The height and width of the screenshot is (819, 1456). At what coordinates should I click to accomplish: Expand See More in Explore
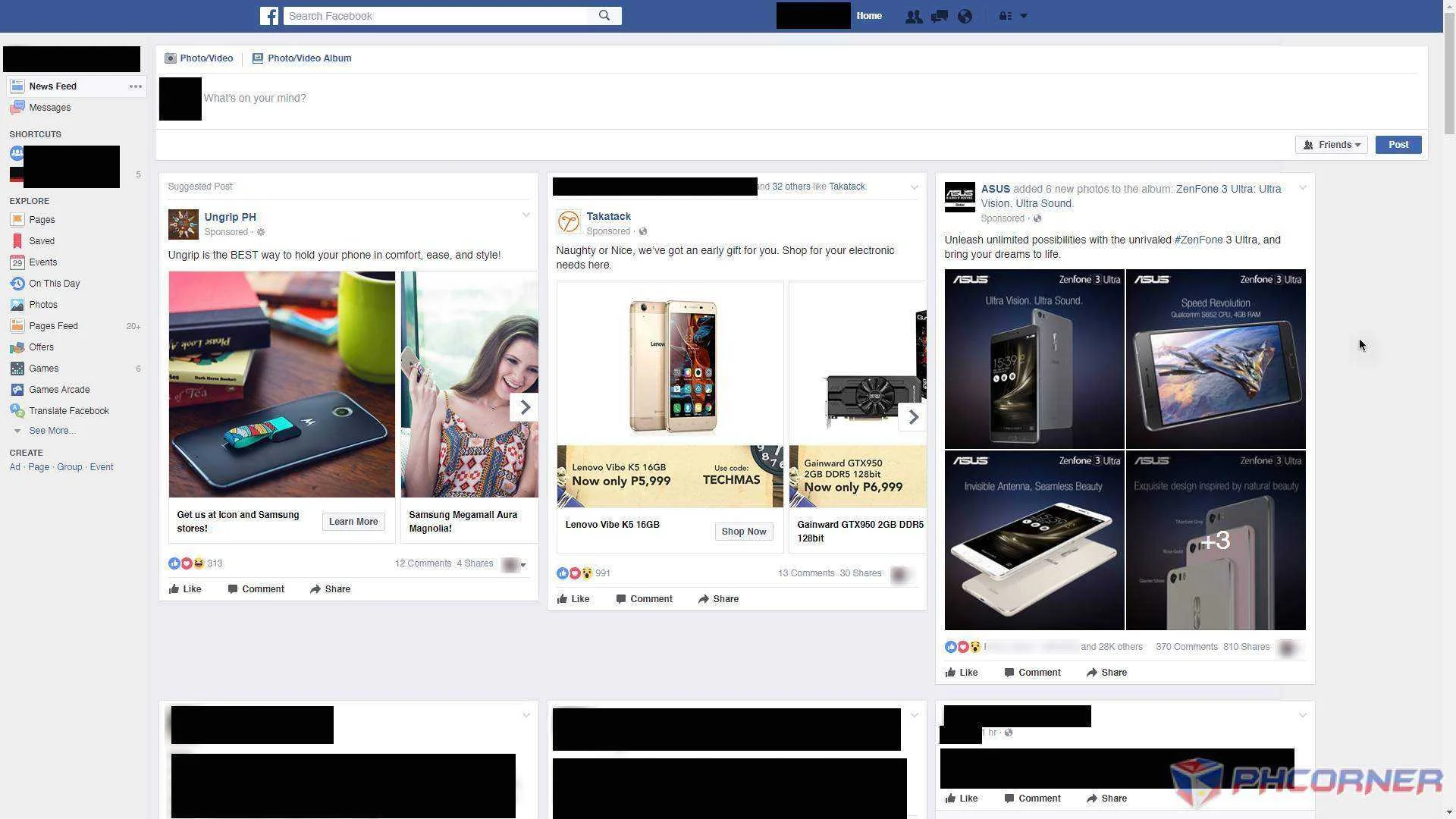click(52, 431)
